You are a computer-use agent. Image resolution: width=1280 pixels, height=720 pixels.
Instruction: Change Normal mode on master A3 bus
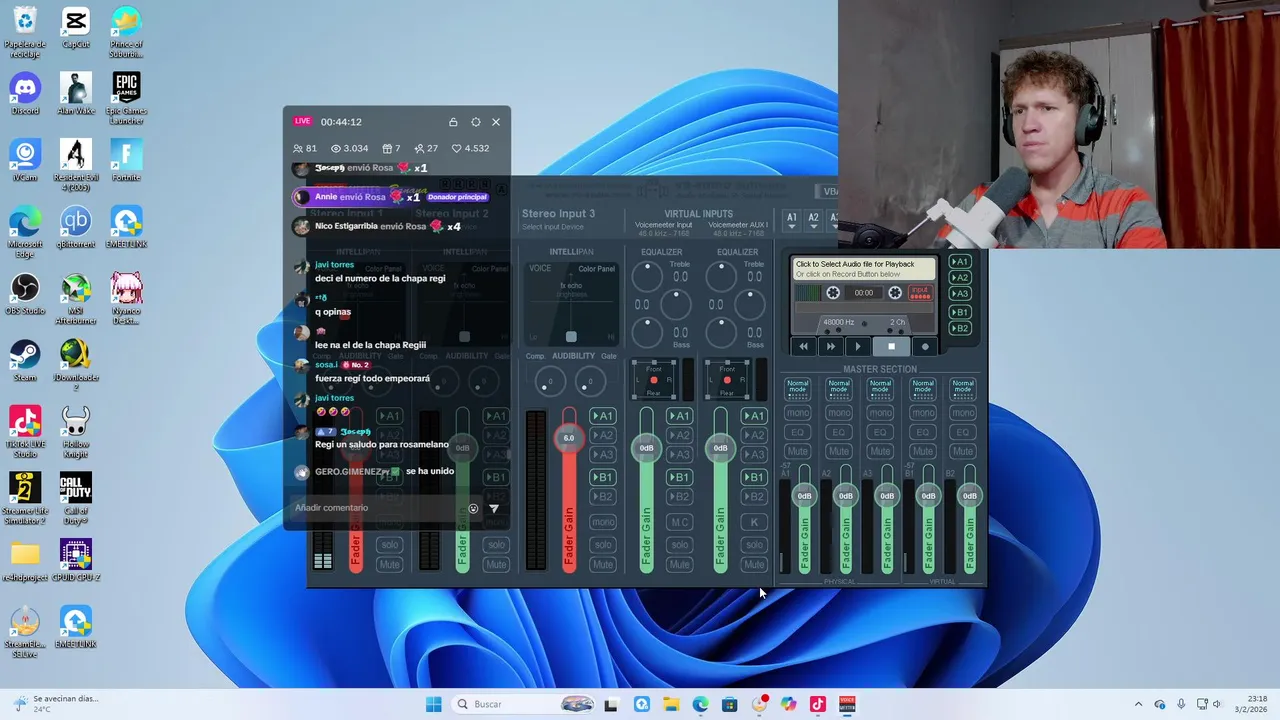[x=880, y=388]
